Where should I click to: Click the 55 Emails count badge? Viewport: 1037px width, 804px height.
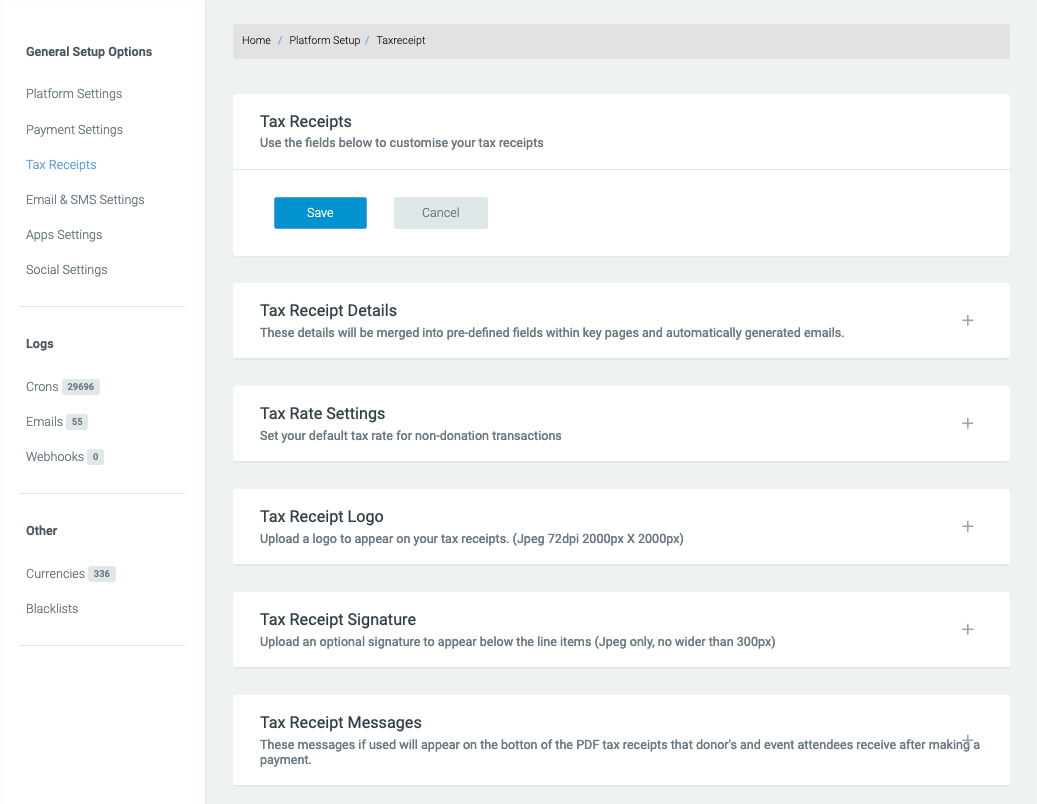(x=77, y=422)
